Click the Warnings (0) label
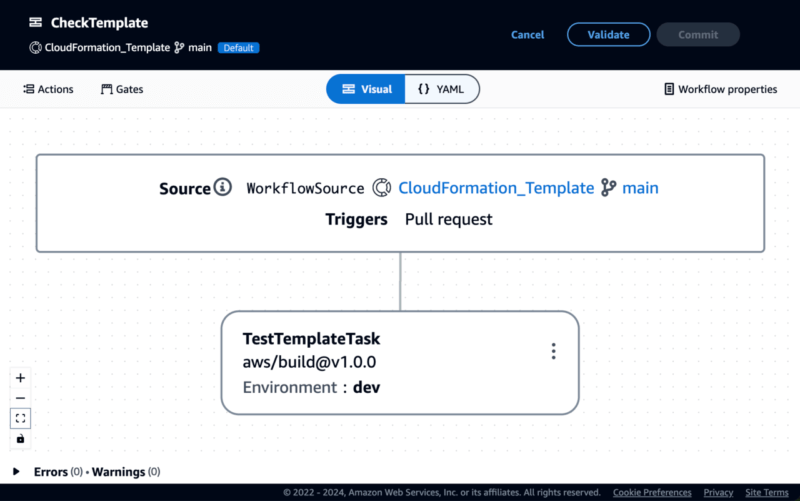The height and width of the screenshot is (501, 800). coord(126,472)
